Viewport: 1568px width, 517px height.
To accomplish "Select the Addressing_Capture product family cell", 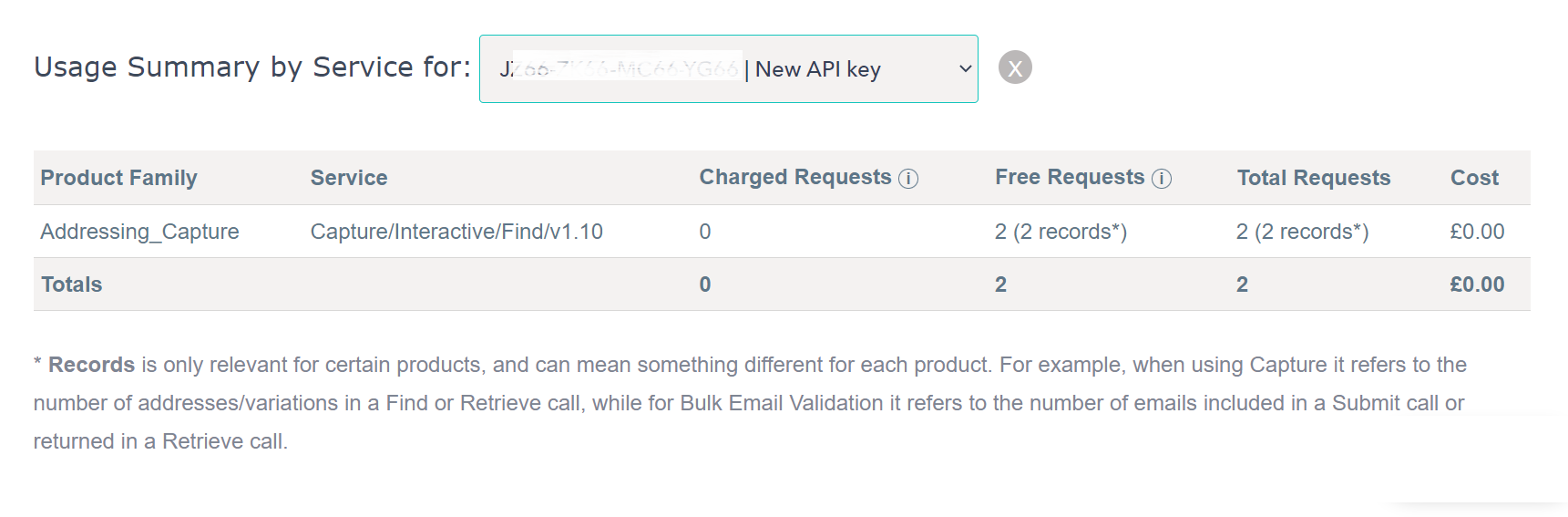I will [139, 232].
